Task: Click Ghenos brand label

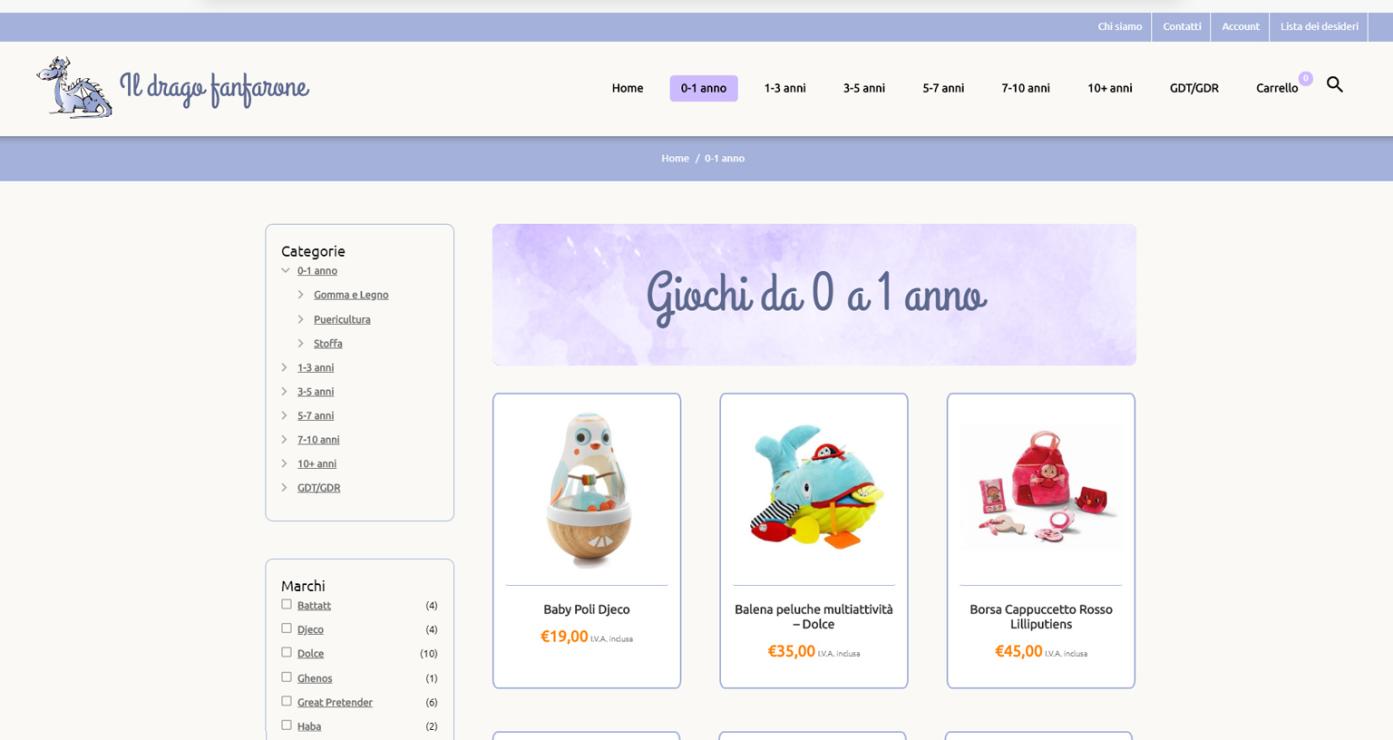Action: point(314,678)
